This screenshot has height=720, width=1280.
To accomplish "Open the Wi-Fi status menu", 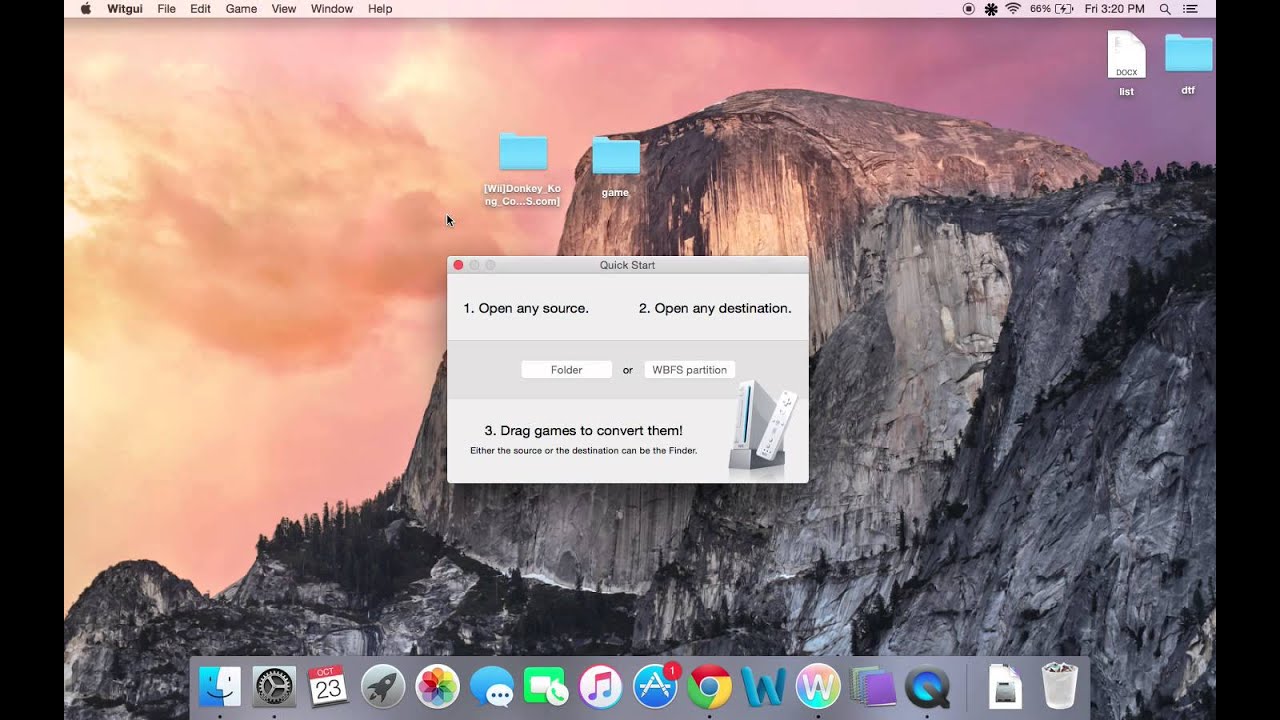I will (1013, 9).
